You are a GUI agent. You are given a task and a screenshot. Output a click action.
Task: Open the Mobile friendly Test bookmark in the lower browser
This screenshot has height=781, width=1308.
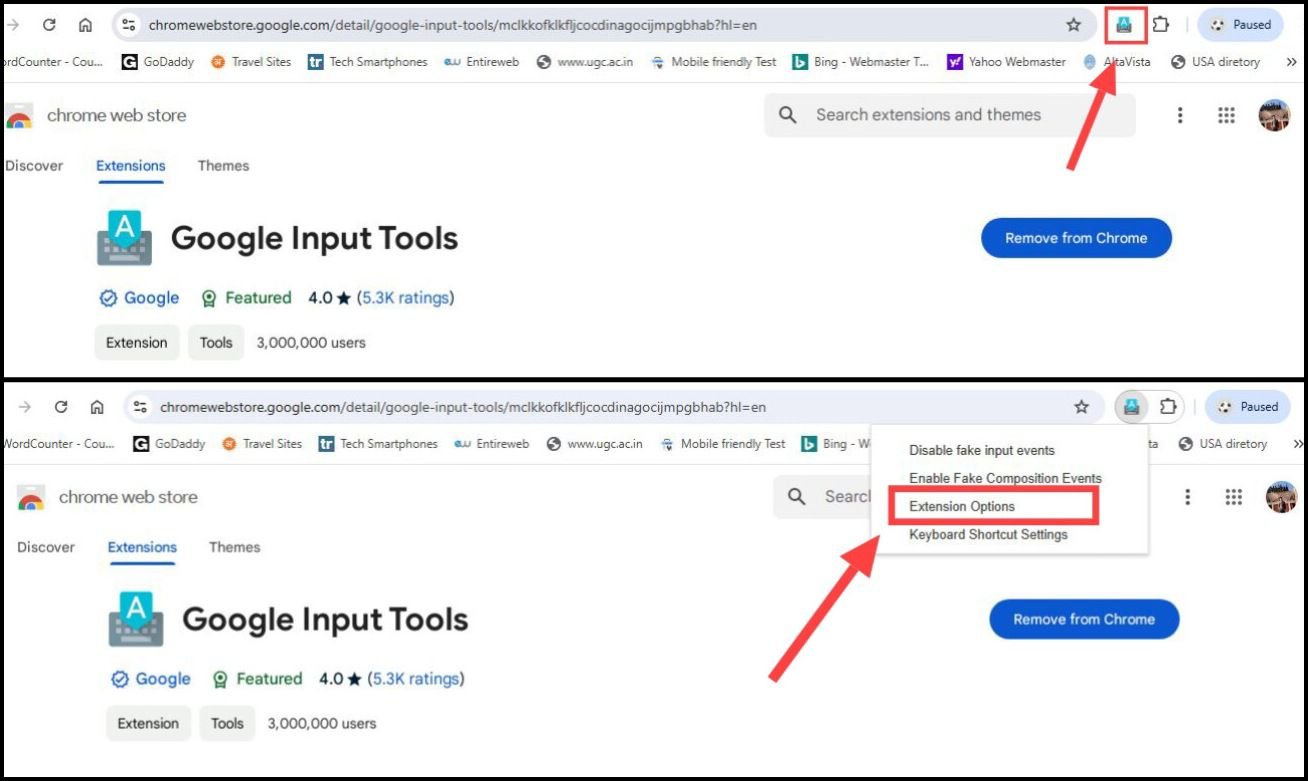723,444
